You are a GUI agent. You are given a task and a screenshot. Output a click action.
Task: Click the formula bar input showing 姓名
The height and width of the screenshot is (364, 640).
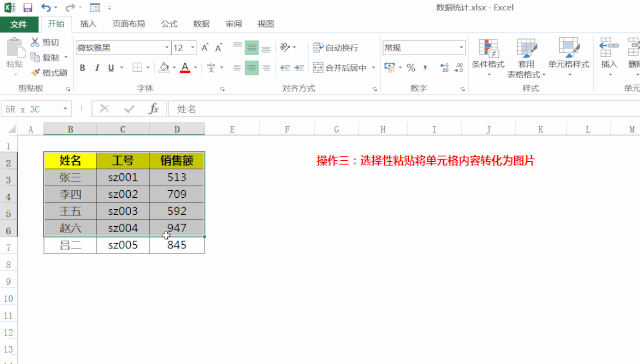point(404,109)
